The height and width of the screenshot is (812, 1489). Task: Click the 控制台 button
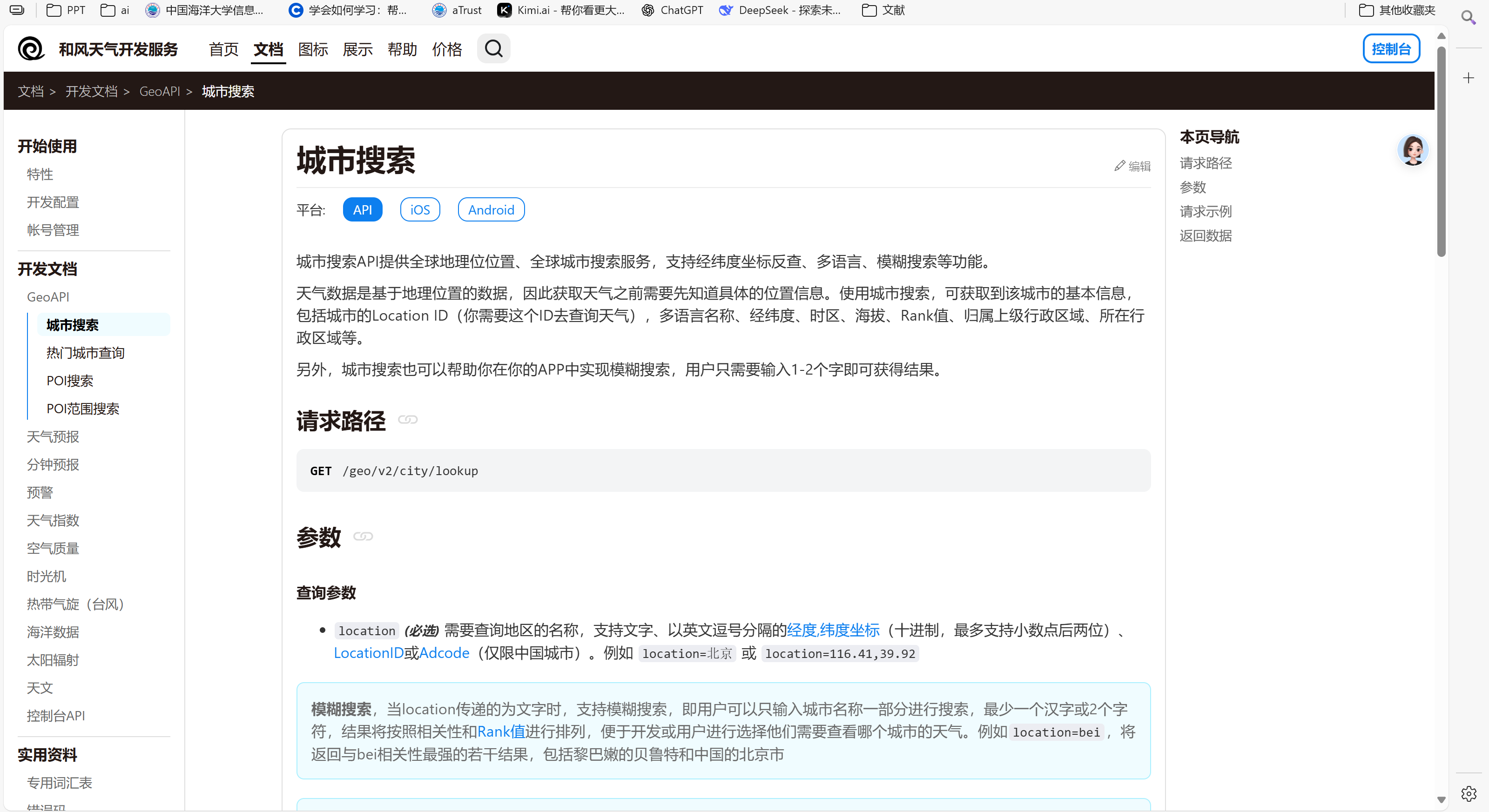click(x=1391, y=48)
